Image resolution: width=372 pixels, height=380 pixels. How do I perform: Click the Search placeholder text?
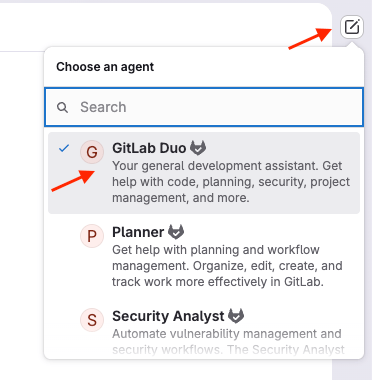(103, 107)
